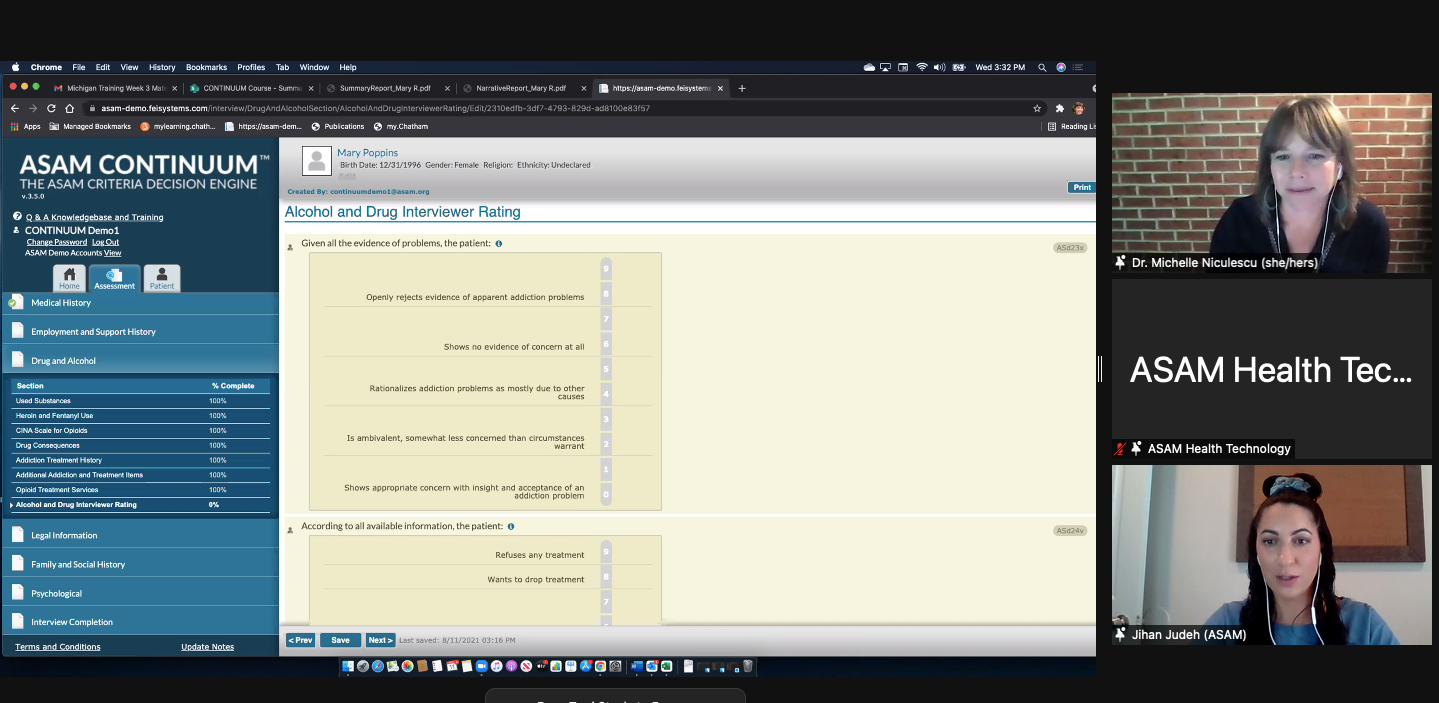
Task: Click the Print button
Action: click(1081, 187)
